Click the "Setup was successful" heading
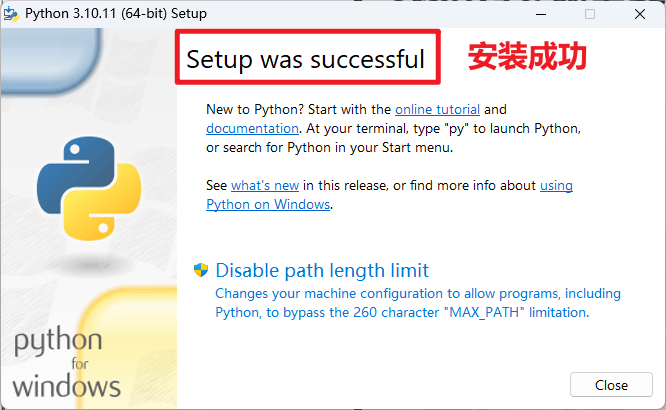Screen dimensions: 666x410 click(305, 59)
